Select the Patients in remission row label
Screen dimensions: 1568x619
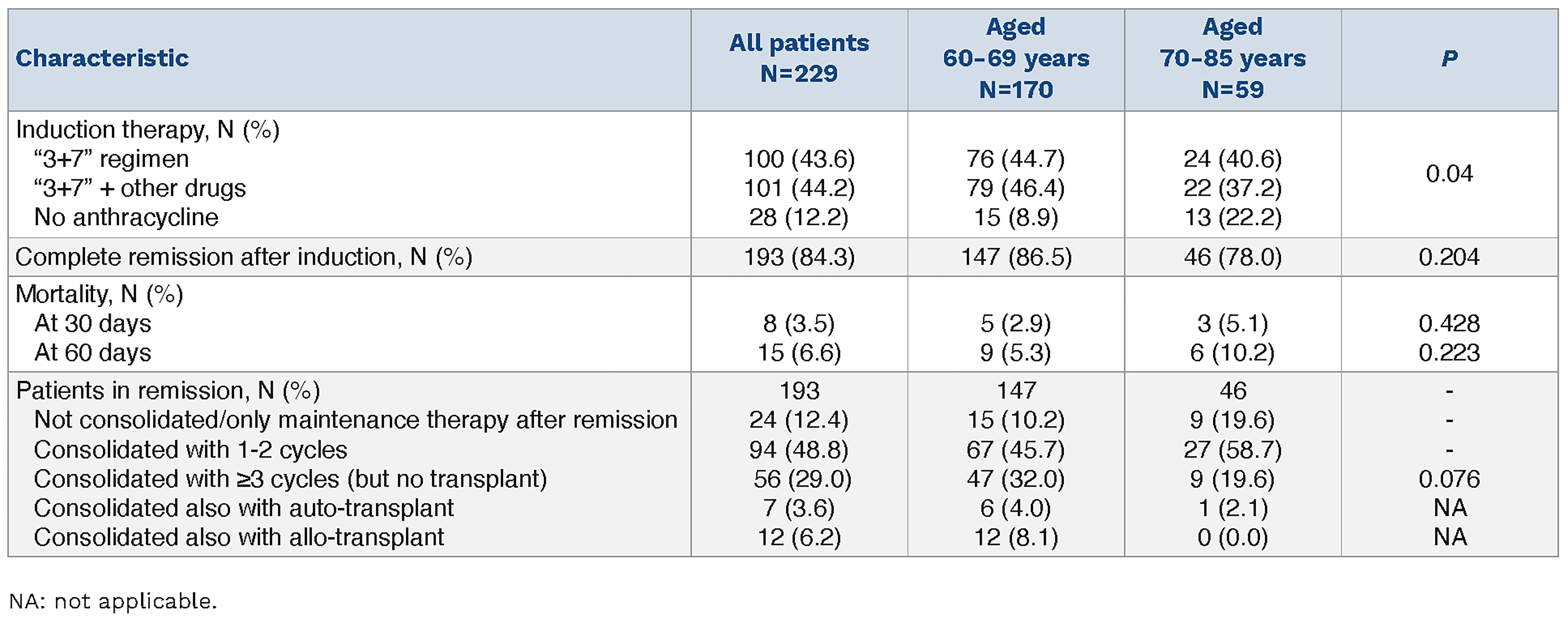pyautogui.click(x=168, y=390)
